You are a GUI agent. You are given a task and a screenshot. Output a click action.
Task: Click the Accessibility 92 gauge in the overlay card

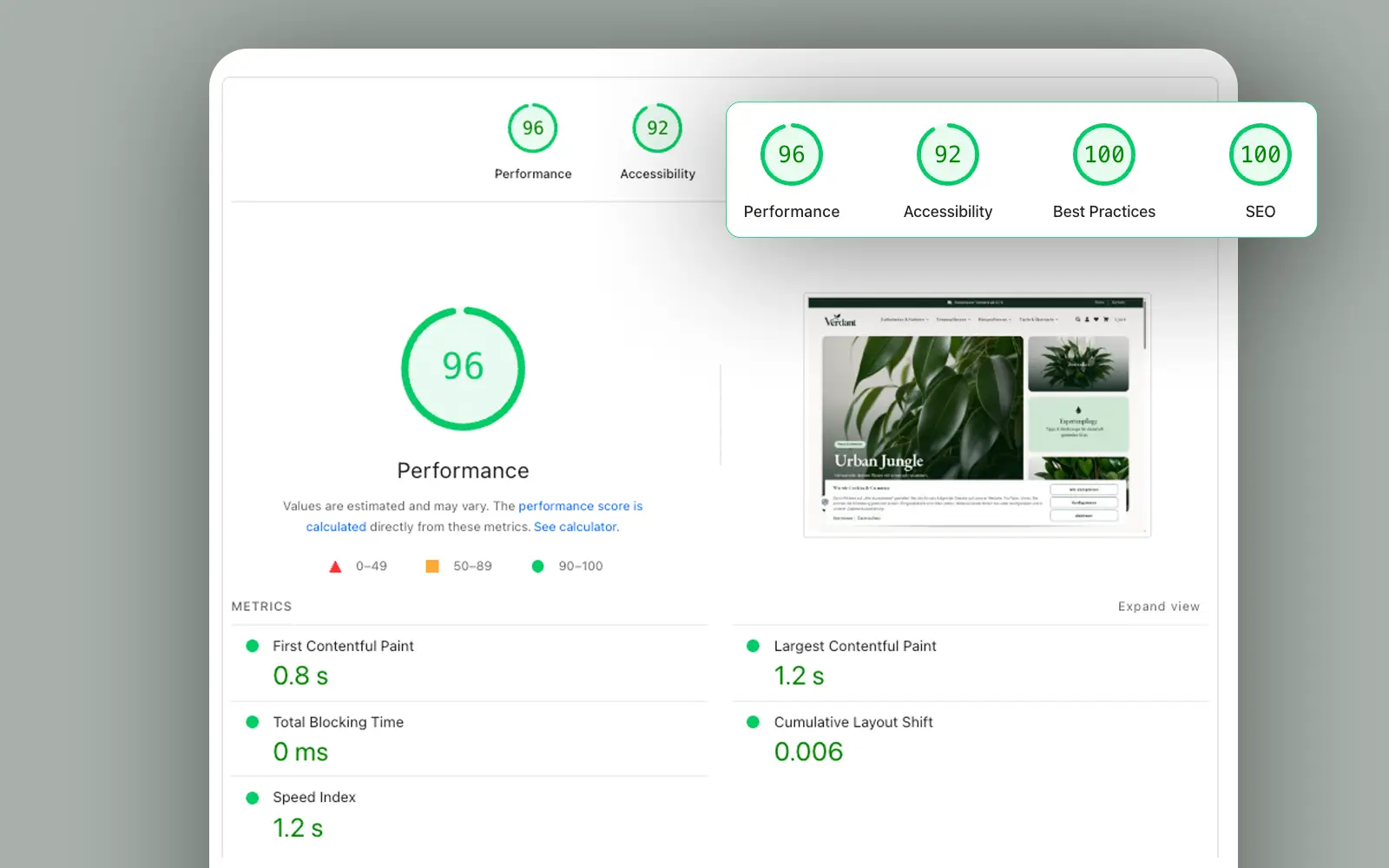(947, 155)
